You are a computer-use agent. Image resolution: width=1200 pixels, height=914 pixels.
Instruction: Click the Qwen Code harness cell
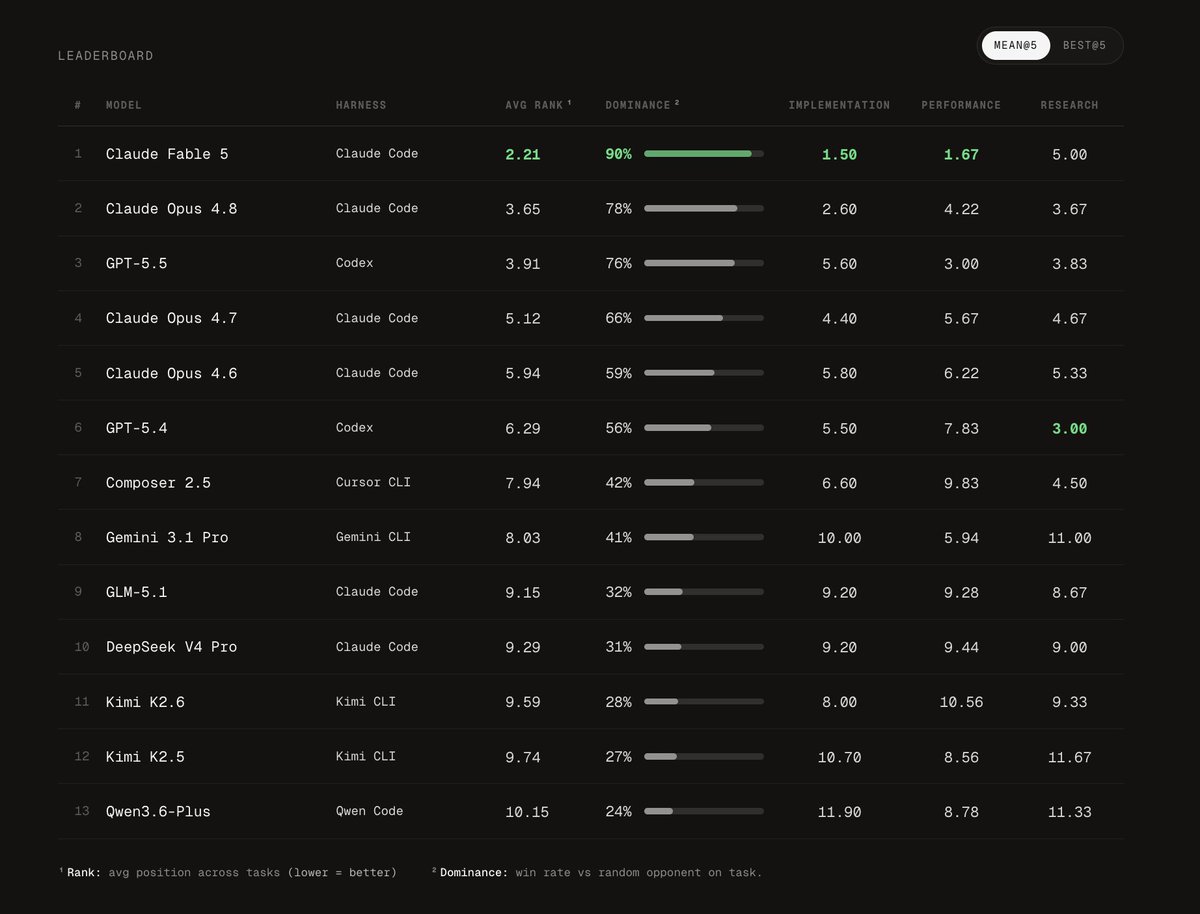point(369,811)
